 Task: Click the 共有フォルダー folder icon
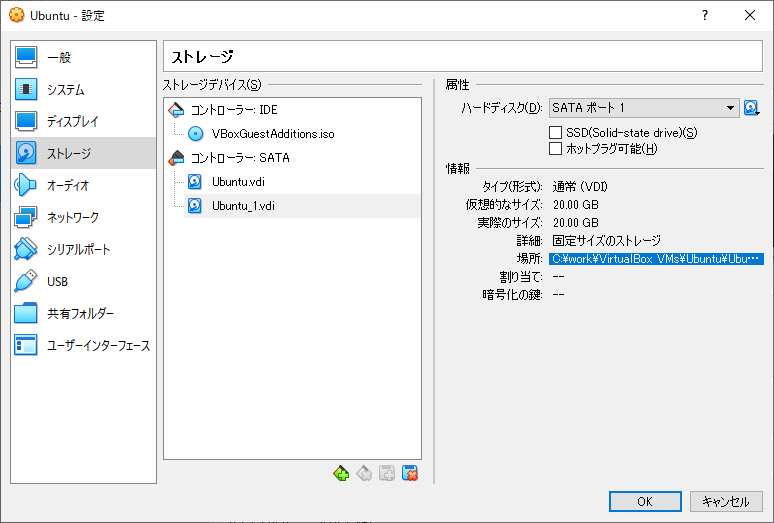[x=26, y=313]
